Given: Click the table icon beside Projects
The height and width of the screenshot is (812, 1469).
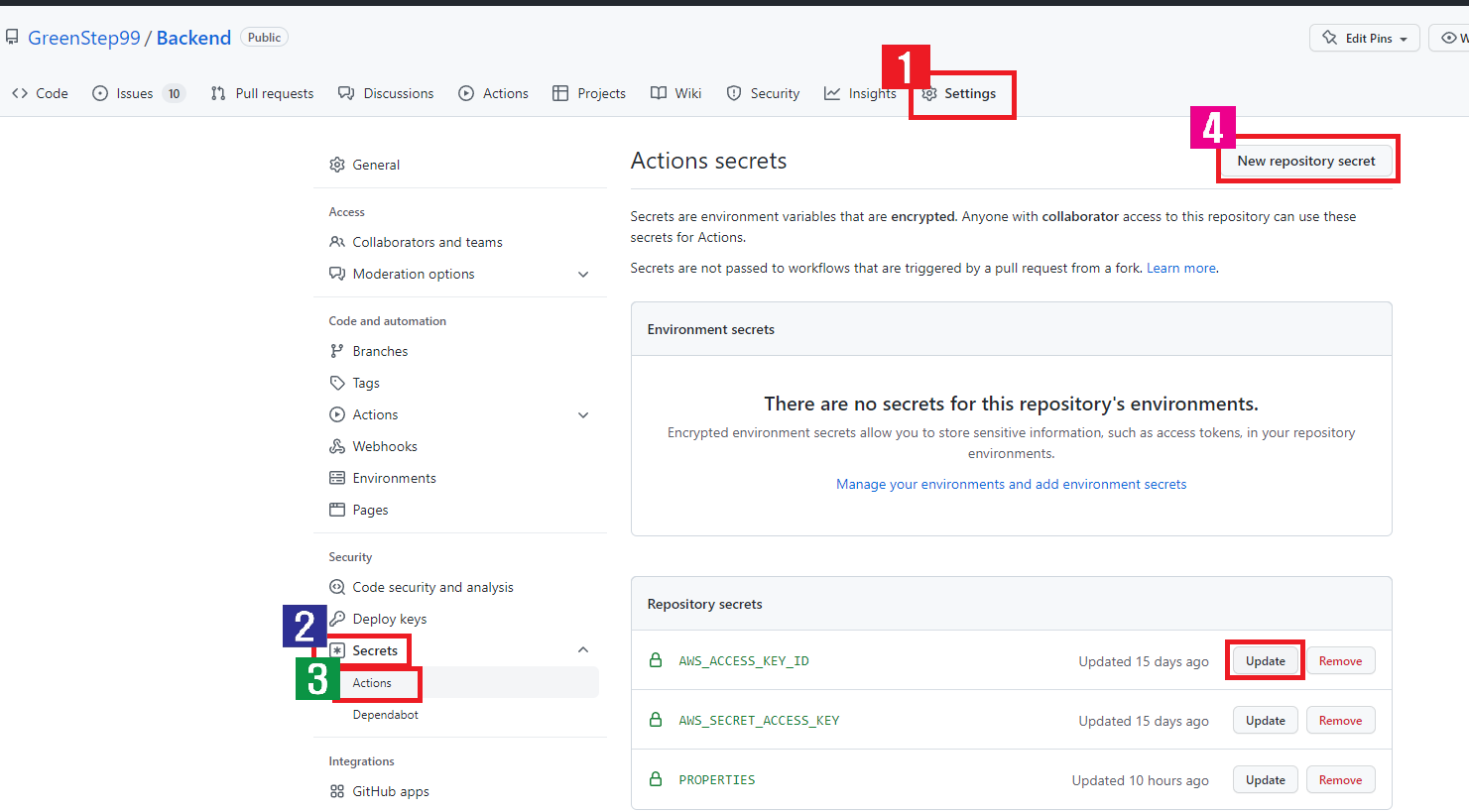Looking at the screenshot, I should pyautogui.click(x=560, y=93).
